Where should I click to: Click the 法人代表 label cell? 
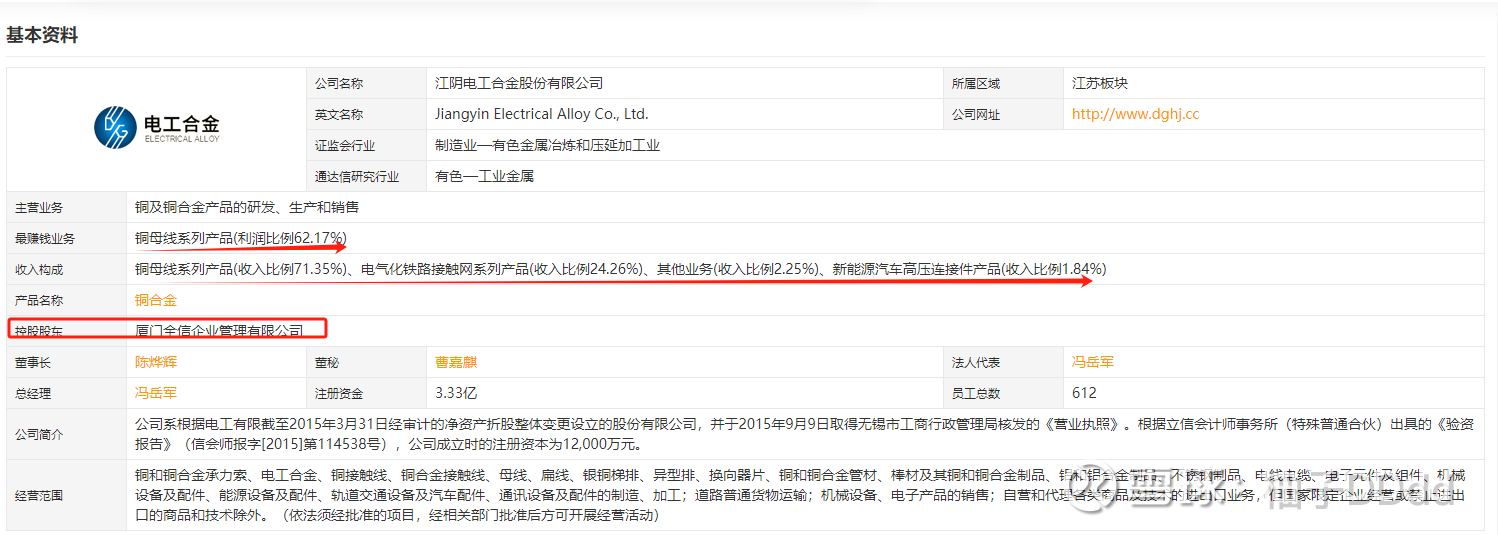click(x=1003, y=363)
